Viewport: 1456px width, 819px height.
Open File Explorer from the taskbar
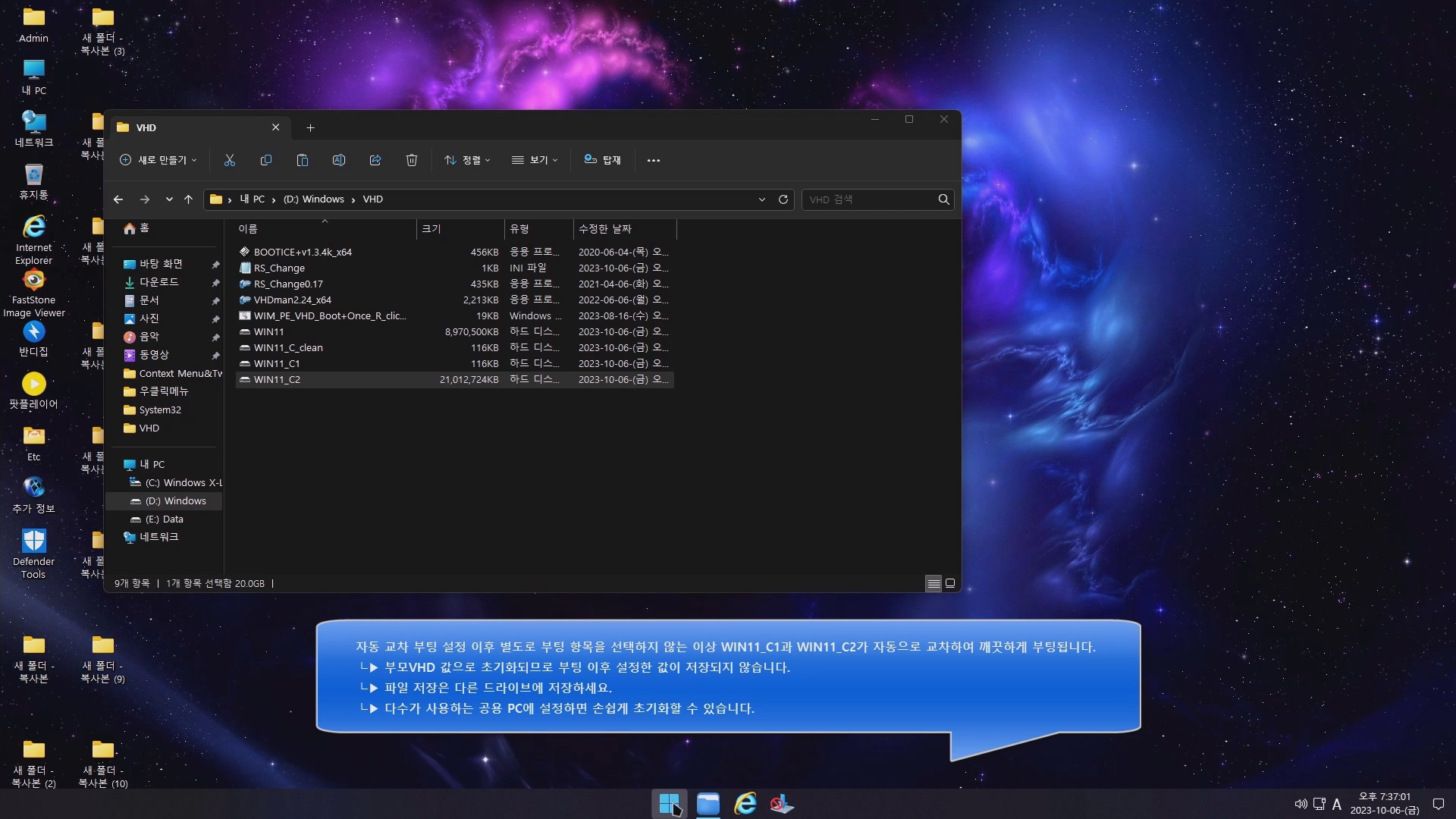(x=708, y=804)
